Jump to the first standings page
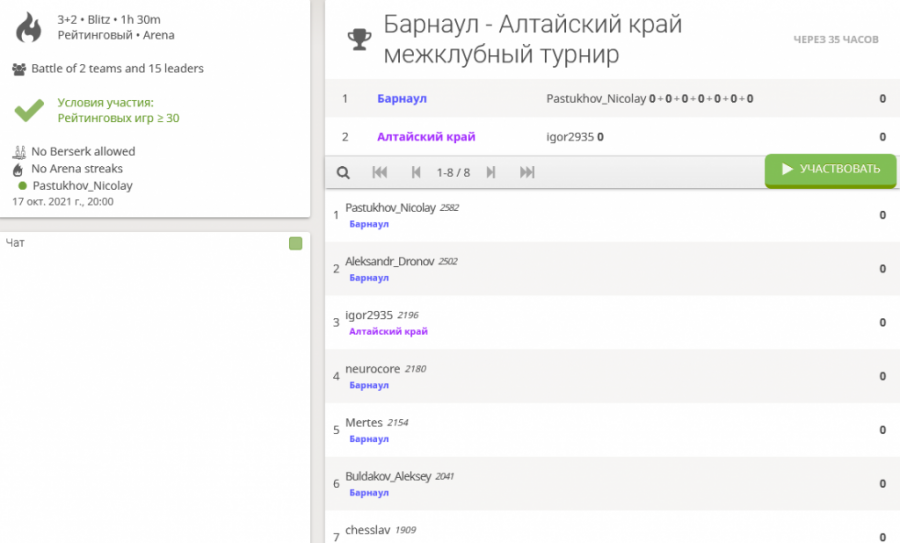Viewport: 900px width, 543px height. coord(380,172)
